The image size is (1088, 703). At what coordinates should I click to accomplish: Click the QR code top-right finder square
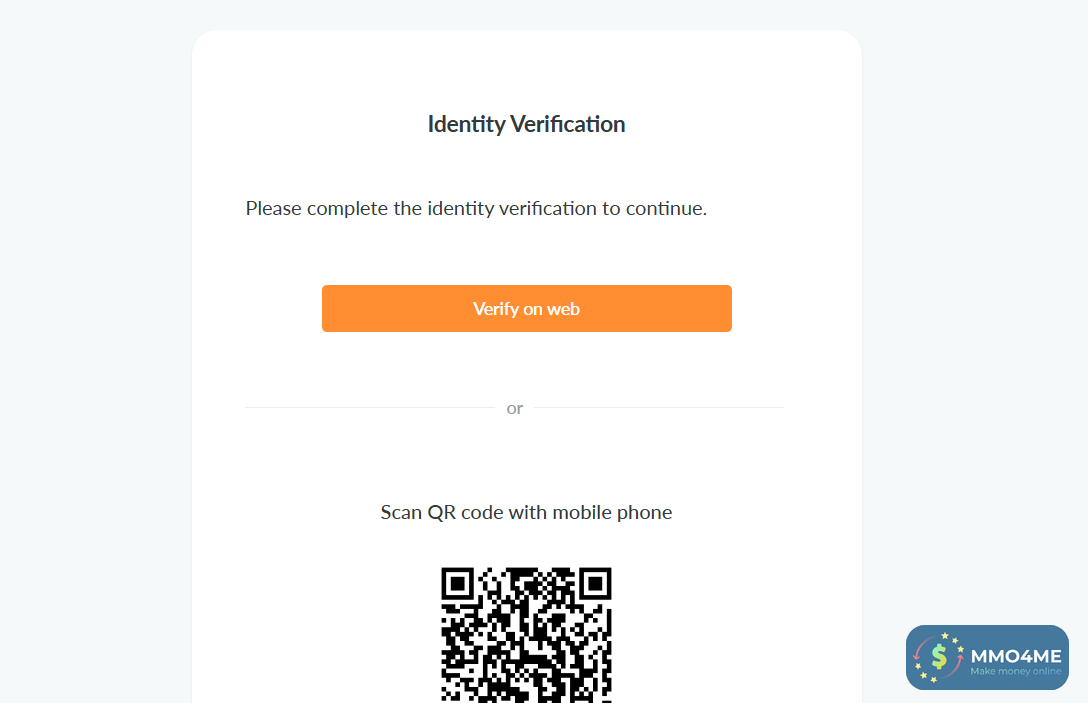pos(596,583)
